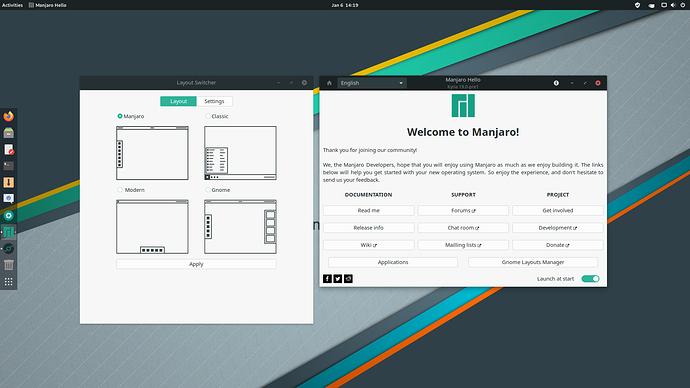Open the trash icon in the dock

point(8,265)
